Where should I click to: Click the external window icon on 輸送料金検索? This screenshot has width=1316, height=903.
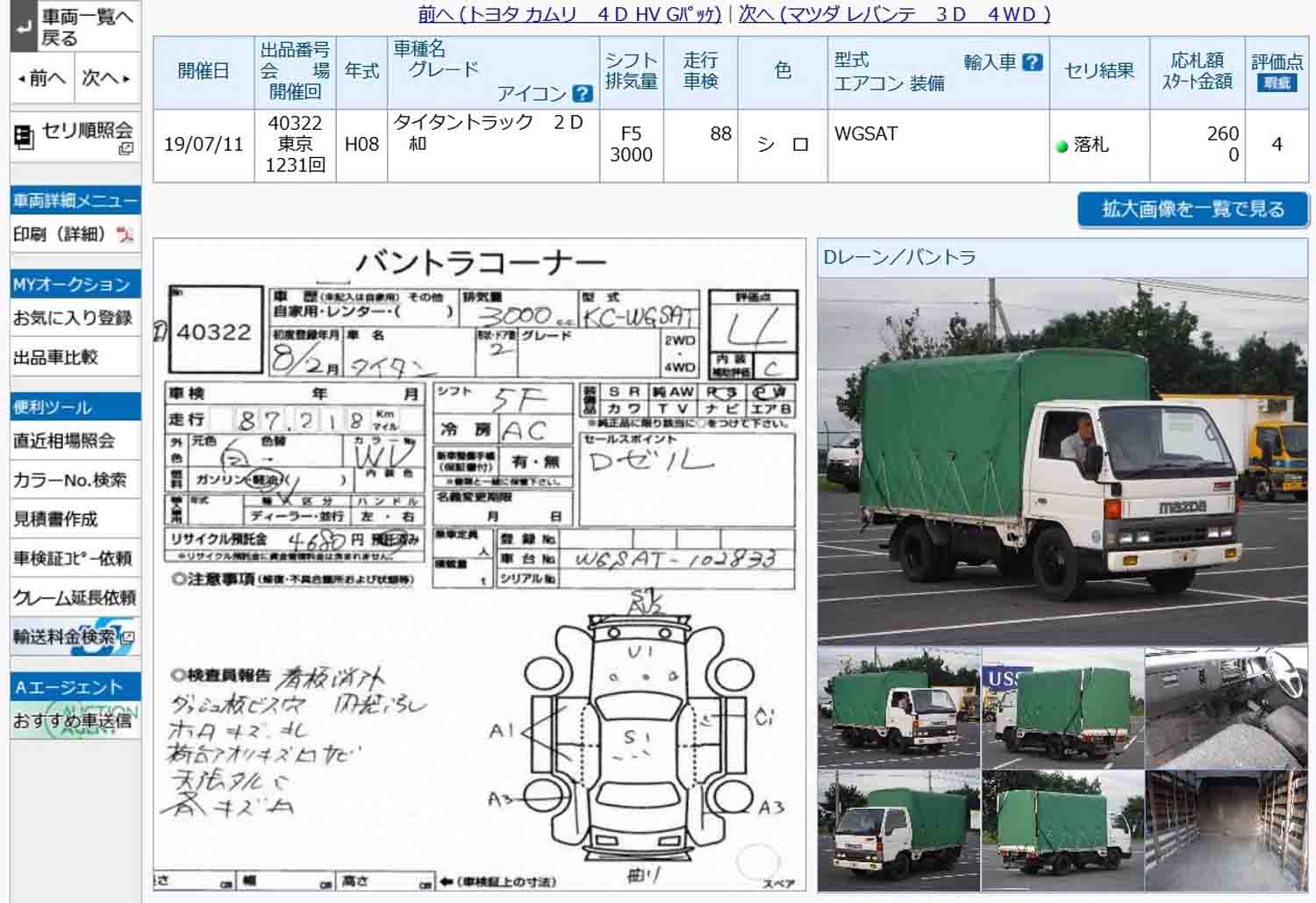pos(127,638)
